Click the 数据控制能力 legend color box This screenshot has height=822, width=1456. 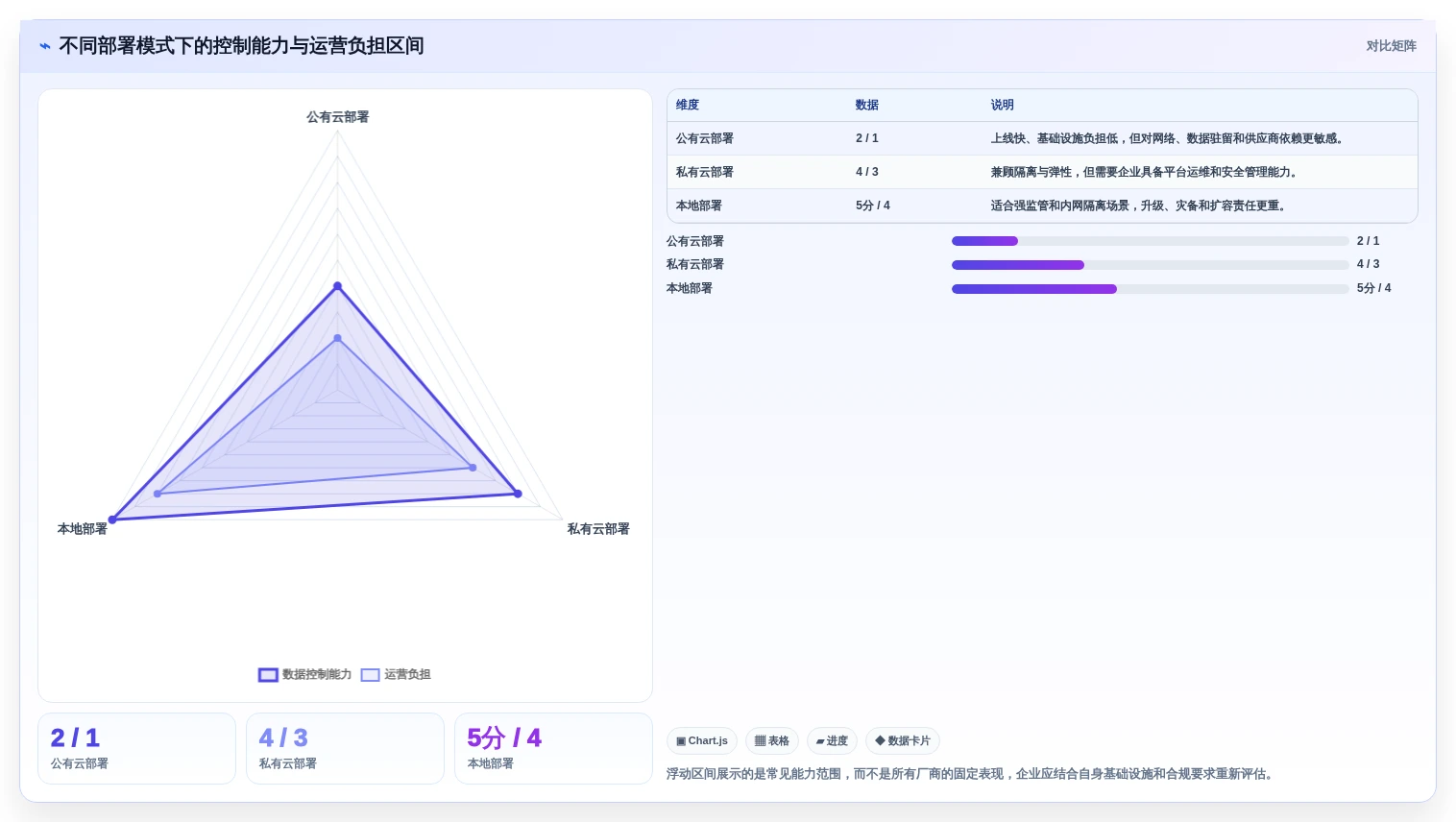268,675
